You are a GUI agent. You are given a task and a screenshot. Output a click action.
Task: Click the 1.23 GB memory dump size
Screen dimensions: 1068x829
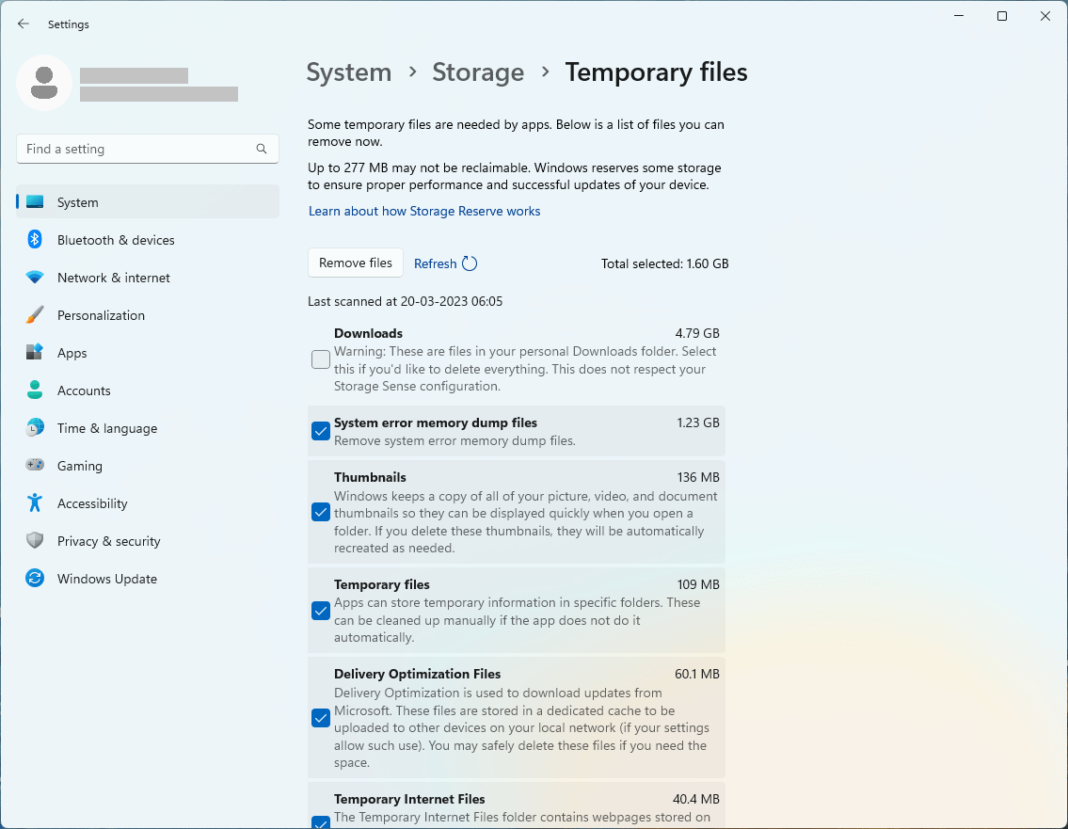pos(698,422)
